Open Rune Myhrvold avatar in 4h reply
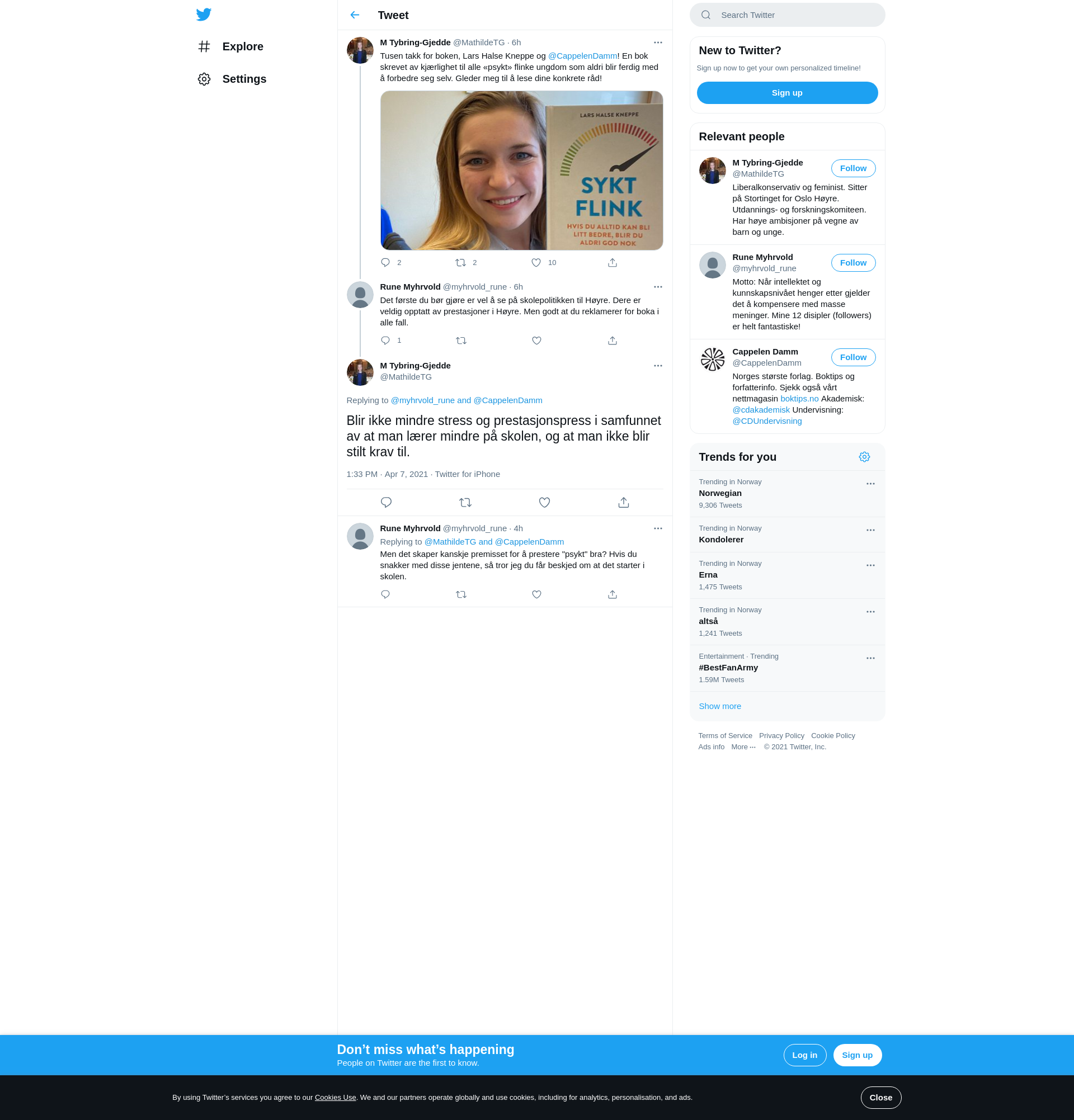 360,536
